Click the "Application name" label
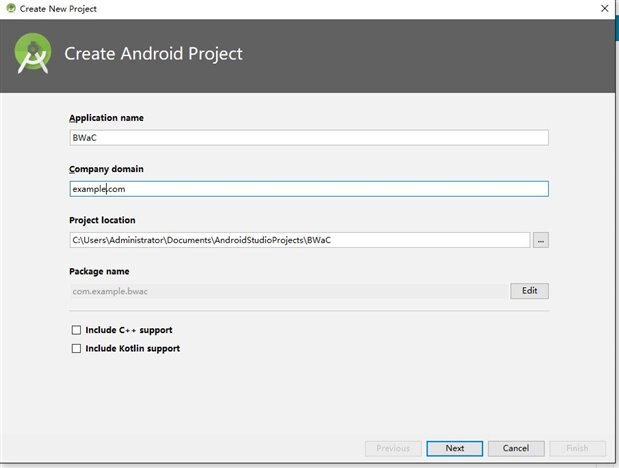The width and height of the screenshot is (619, 468). 106,118
